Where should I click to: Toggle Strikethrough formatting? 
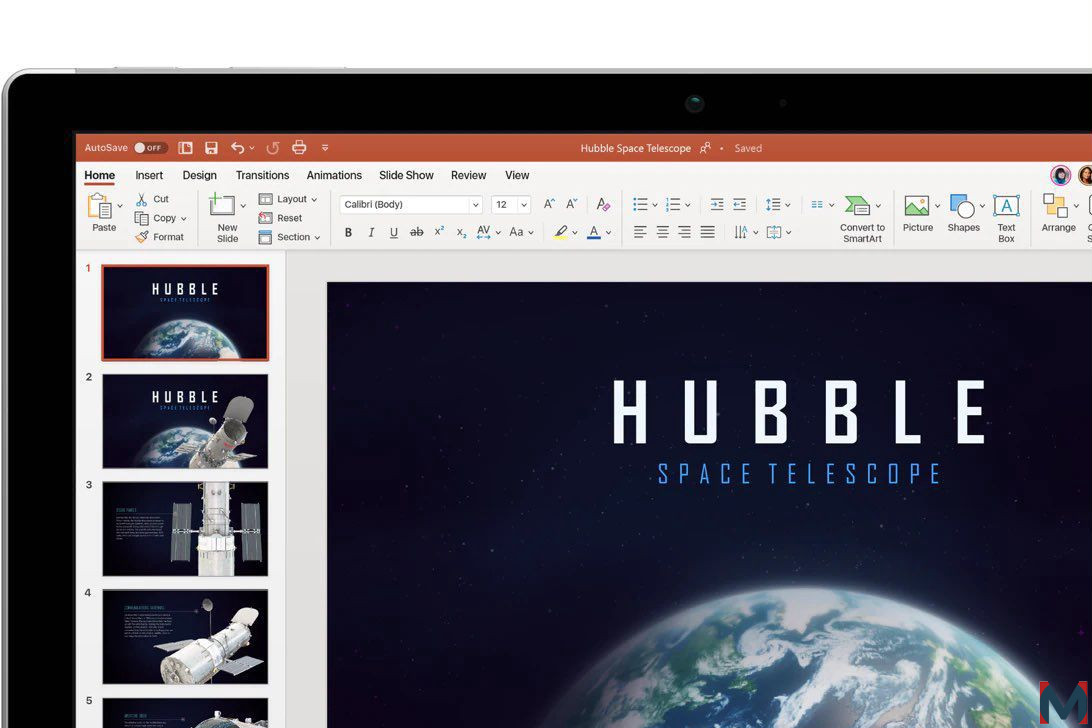[x=416, y=232]
